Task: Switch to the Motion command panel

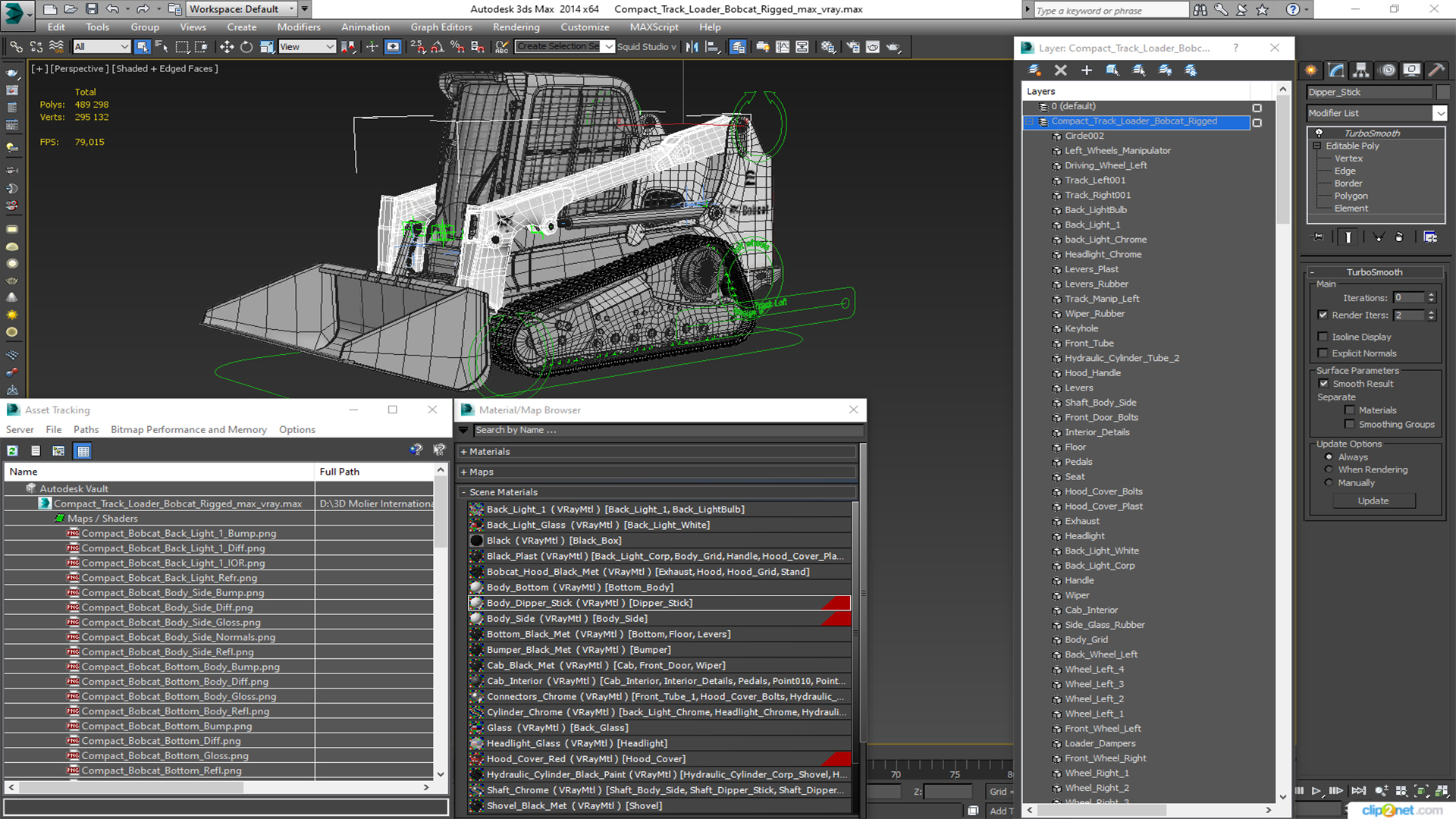Action: (1388, 71)
